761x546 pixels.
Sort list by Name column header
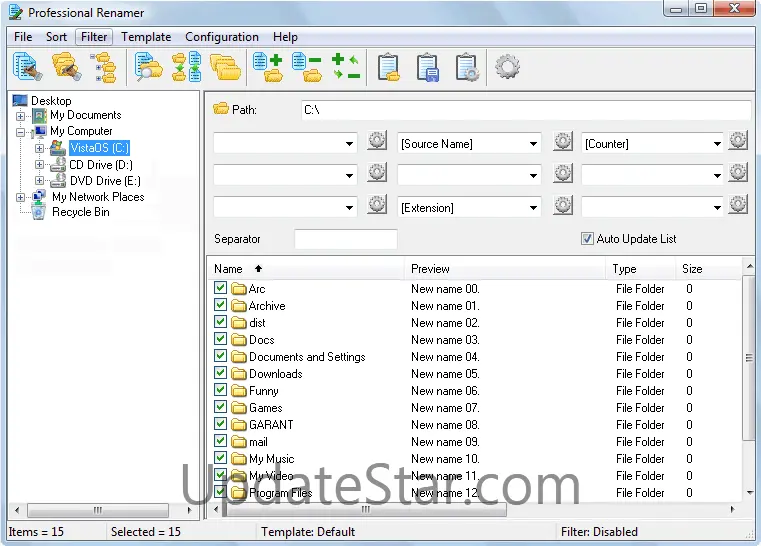[306, 269]
